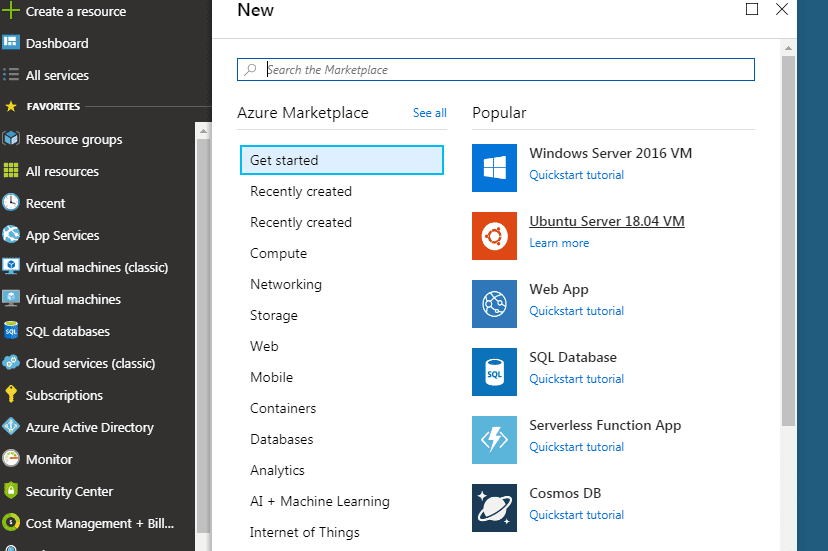Choose the Networking category
The width and height of the screenshot is (828, 551).
286,284
